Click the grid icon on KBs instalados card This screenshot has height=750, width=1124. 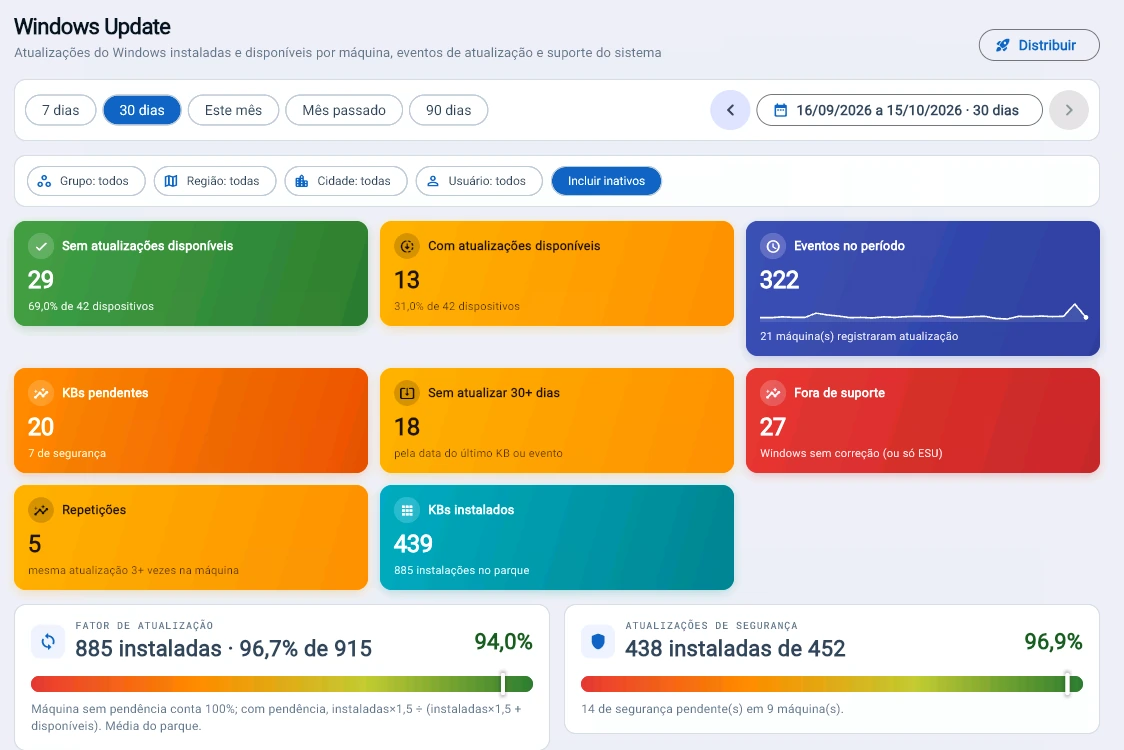point(407,510)
